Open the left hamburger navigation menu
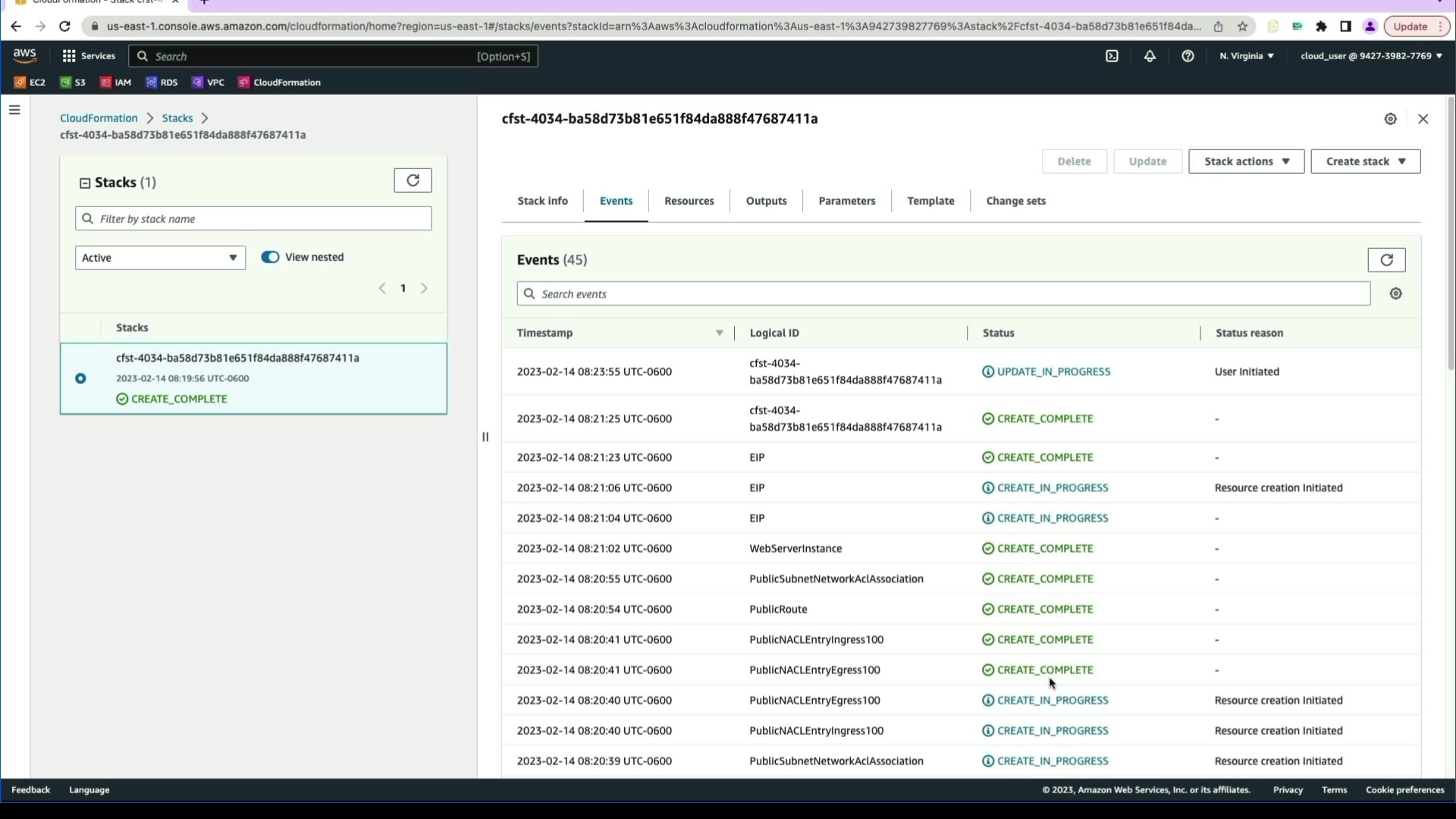Screen dimensions: 1456x819 pyautogui.click(x=14, y=111)
